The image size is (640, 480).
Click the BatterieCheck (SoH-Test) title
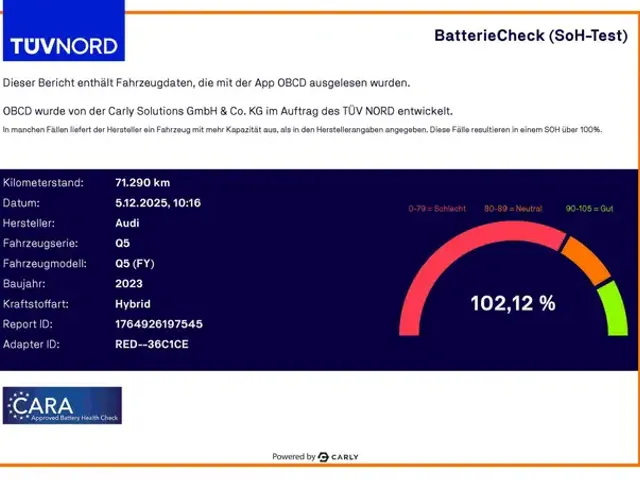point(531,35)
